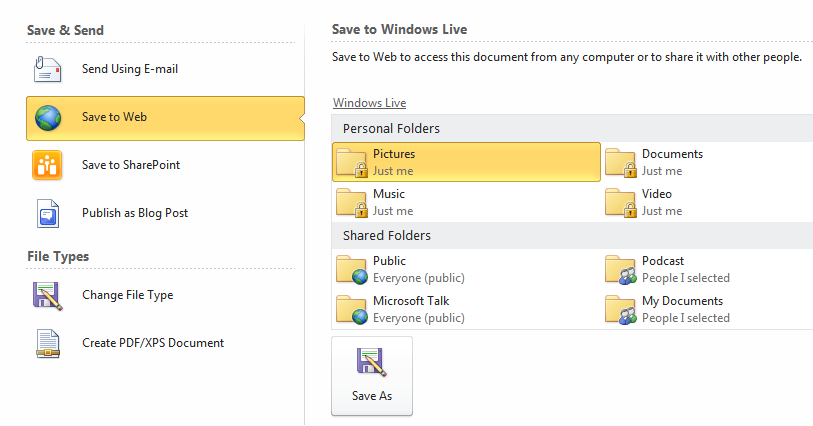Click the Podcast shared folder icon
The height and width of the screenshot is (426, 813).
click(621, 269)
